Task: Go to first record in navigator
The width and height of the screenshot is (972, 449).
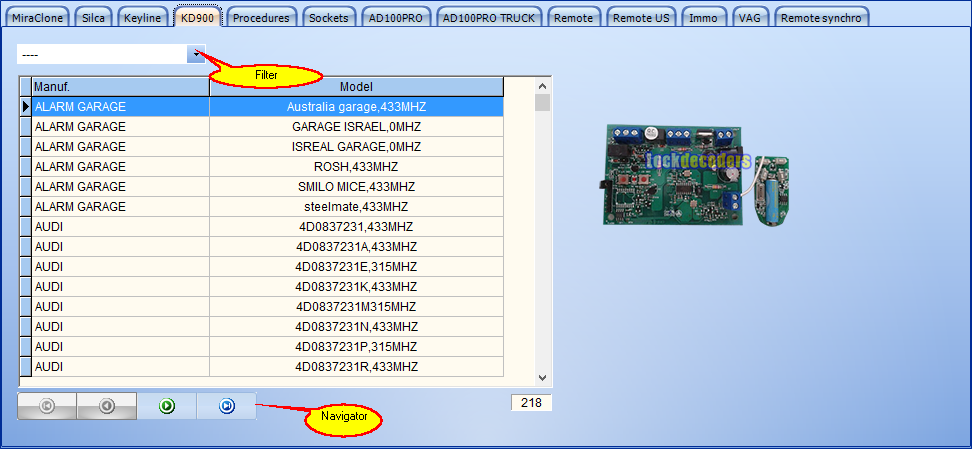Action: (x=47, y=406)
